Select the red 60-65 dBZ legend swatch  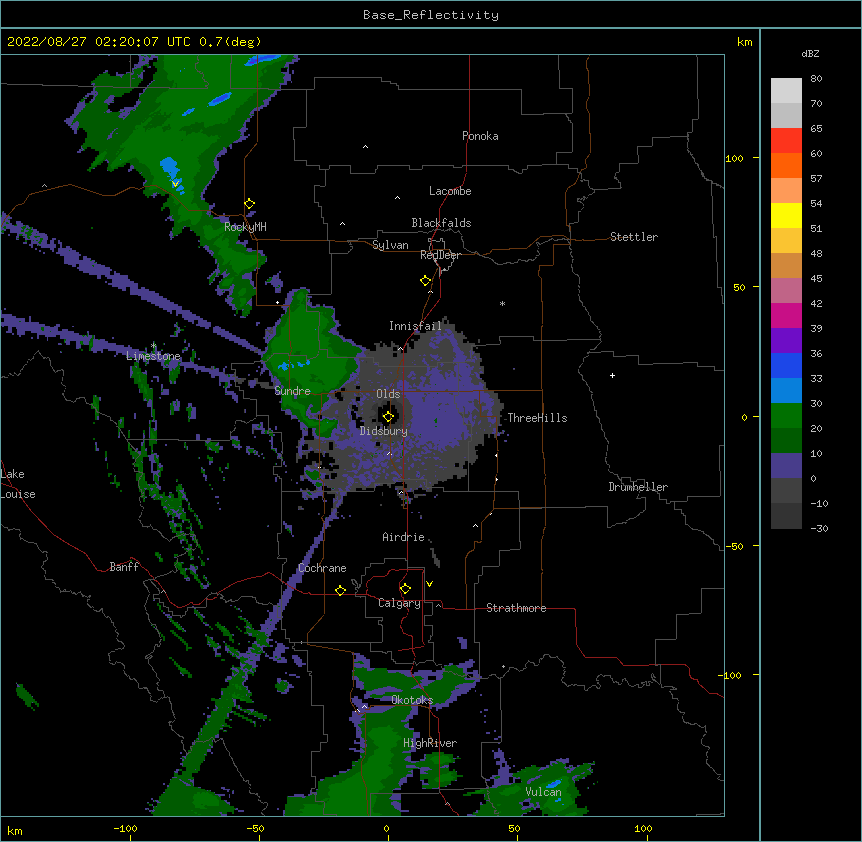click(x=786, y=140)
